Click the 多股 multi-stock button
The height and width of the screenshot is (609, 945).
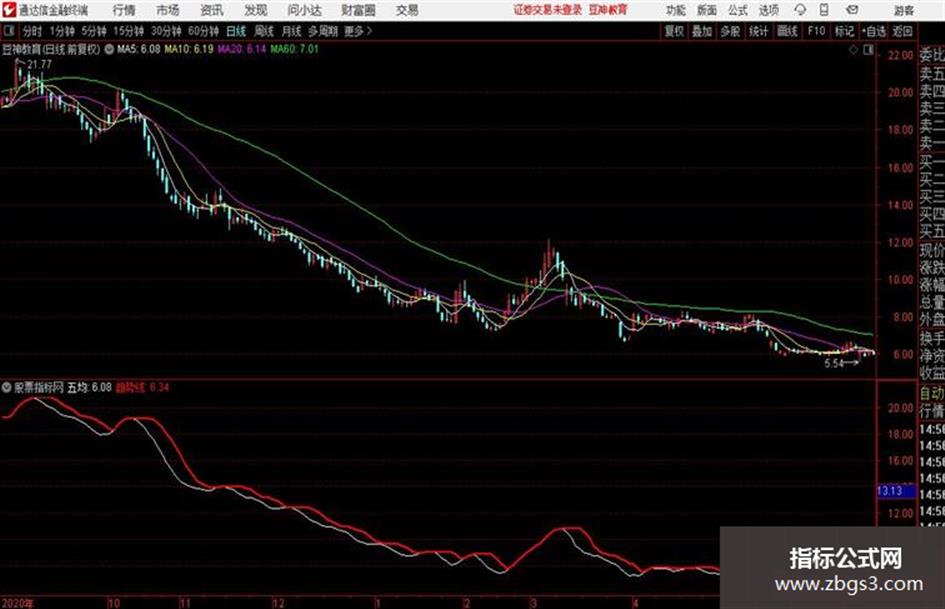click(730, 31)
